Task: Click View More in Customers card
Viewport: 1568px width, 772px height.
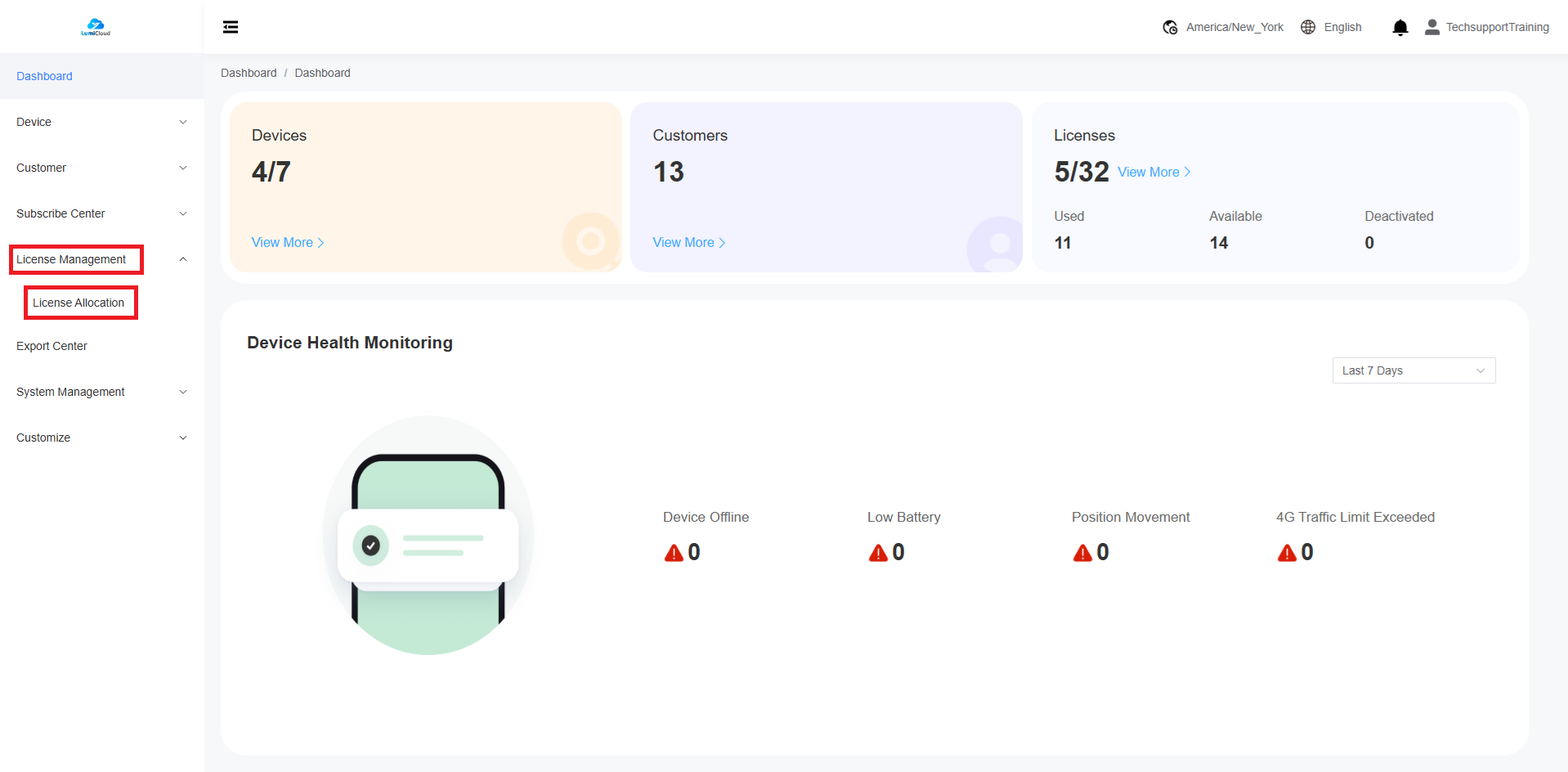Action: (688, 243)
